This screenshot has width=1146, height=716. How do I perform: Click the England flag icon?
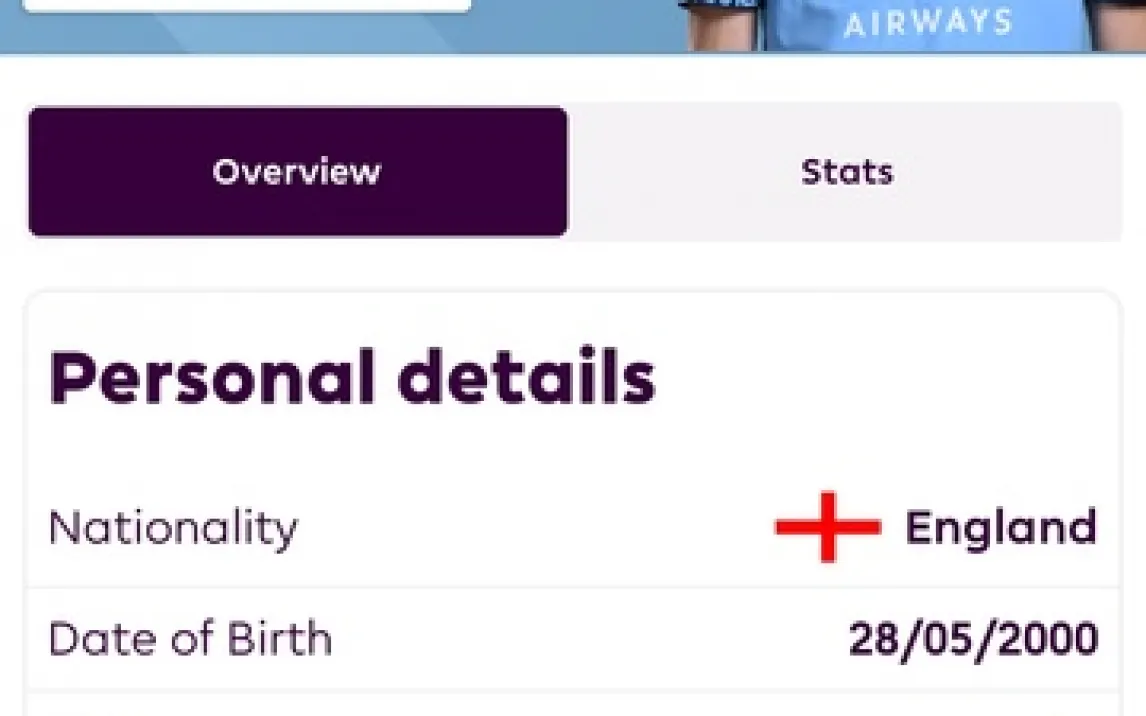coord(827,527)
